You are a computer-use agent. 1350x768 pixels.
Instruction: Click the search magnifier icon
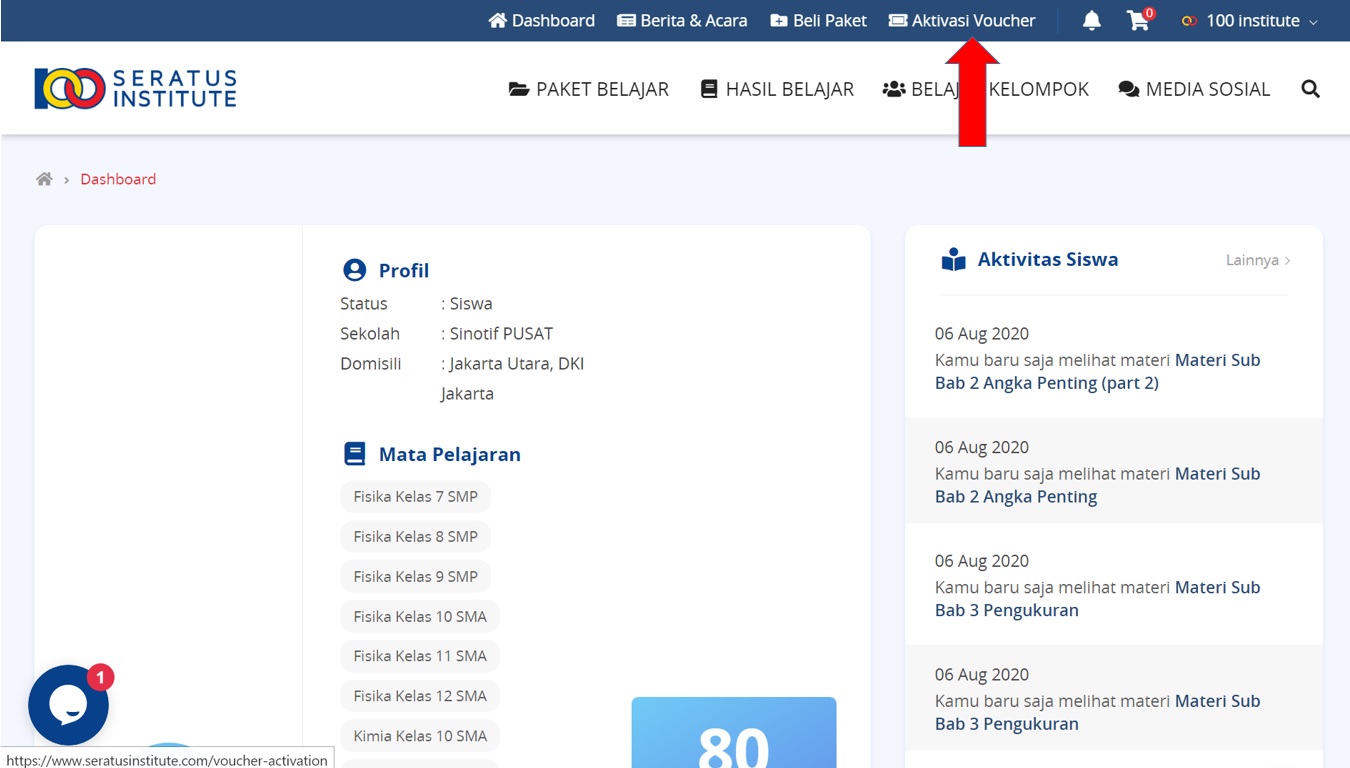click(x=1310, y=89)
